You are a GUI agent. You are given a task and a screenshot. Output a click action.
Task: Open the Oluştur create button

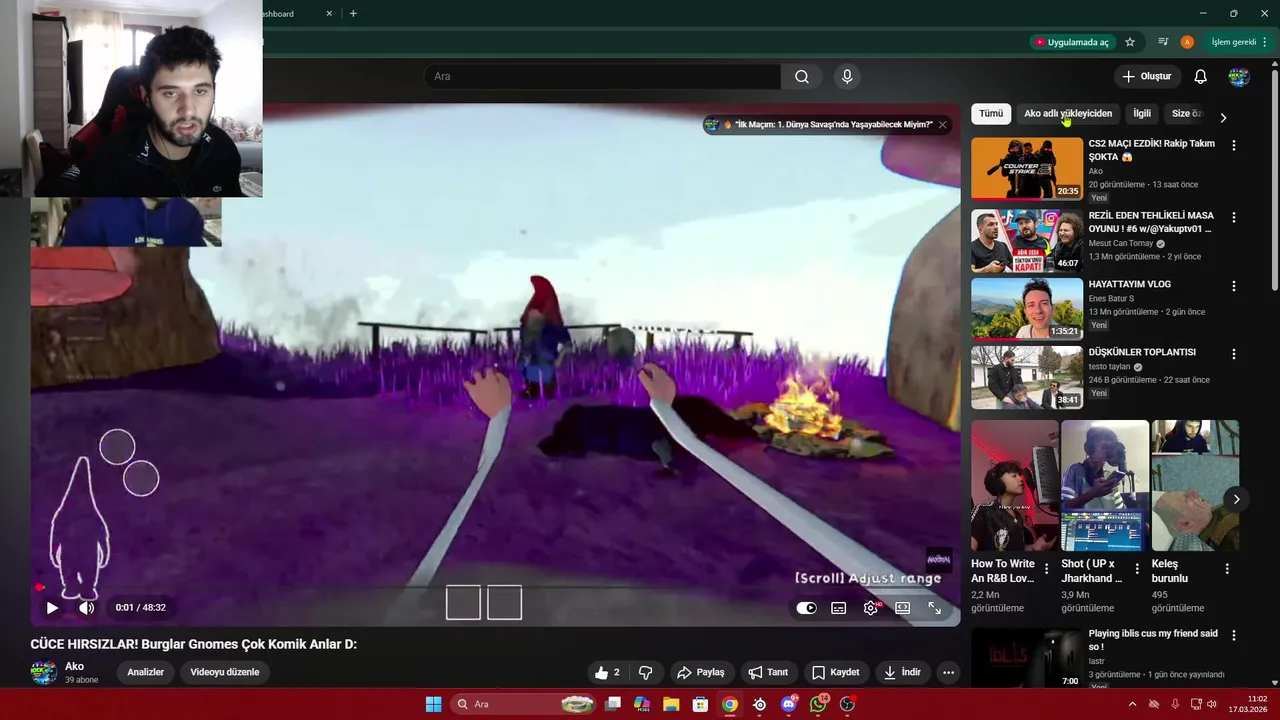[1146, 76]
